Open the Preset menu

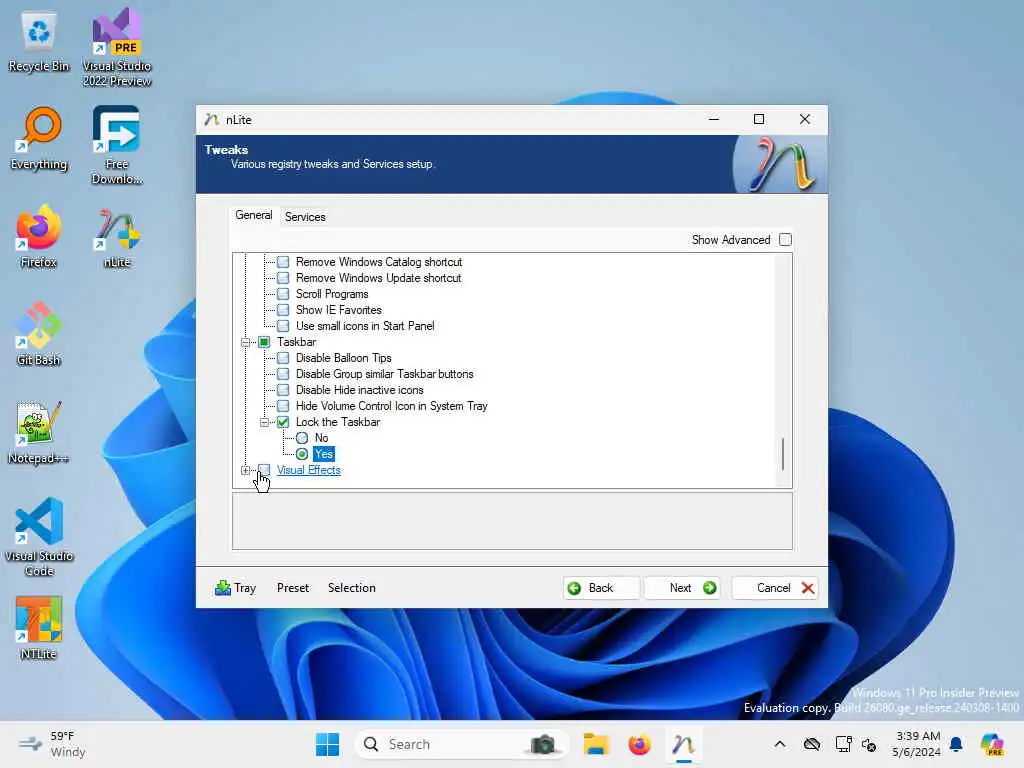click(293, 588)
